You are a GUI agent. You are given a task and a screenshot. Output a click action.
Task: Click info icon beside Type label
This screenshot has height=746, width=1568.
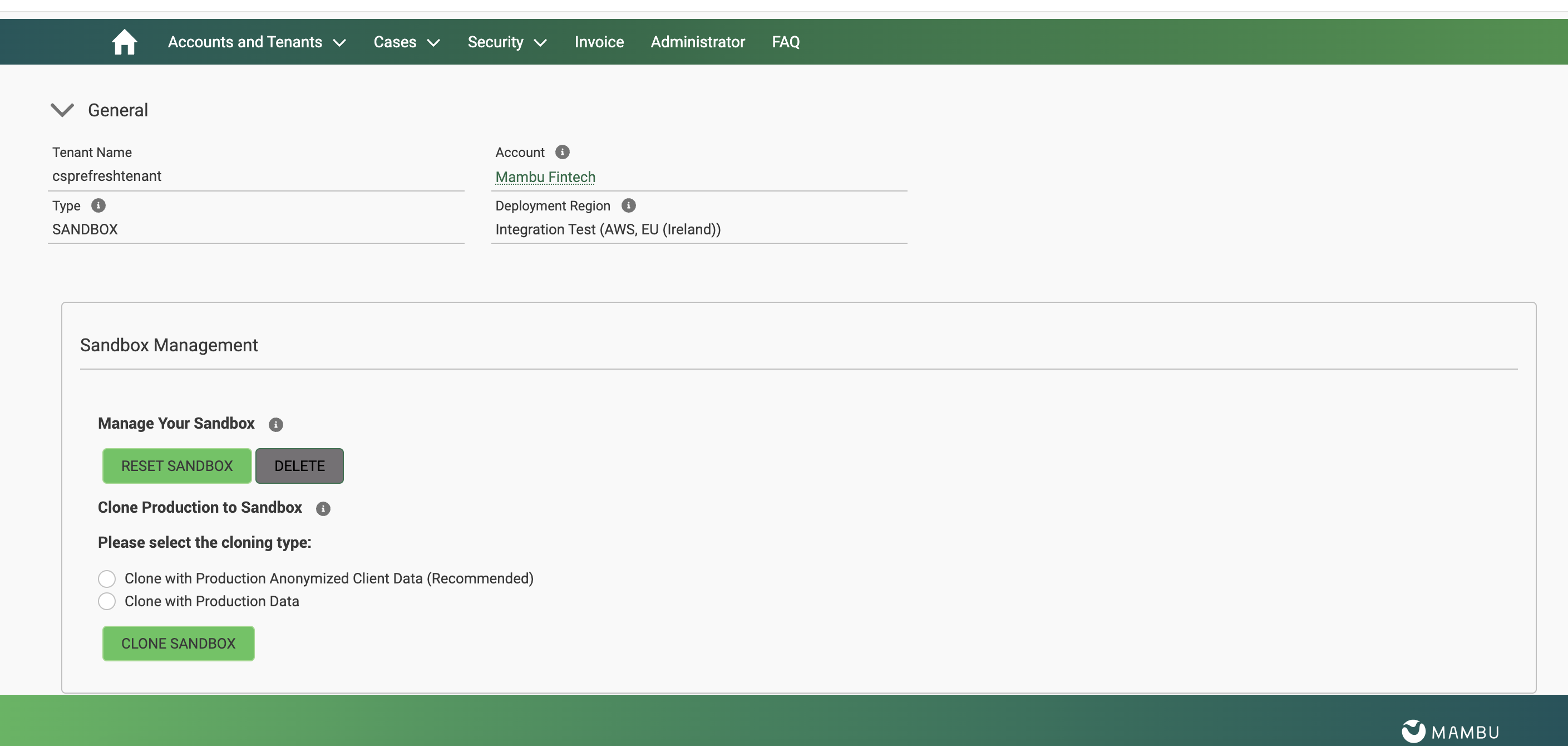coord(98,205)
